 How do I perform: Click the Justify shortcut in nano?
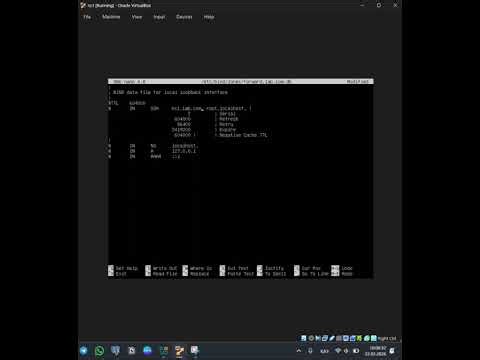(270, 268)
